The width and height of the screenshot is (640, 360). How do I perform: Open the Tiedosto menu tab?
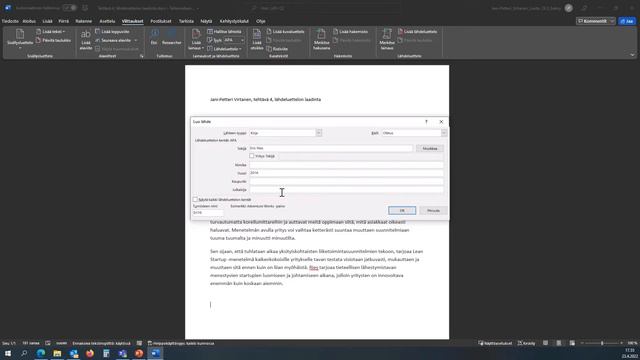[10, 21]
